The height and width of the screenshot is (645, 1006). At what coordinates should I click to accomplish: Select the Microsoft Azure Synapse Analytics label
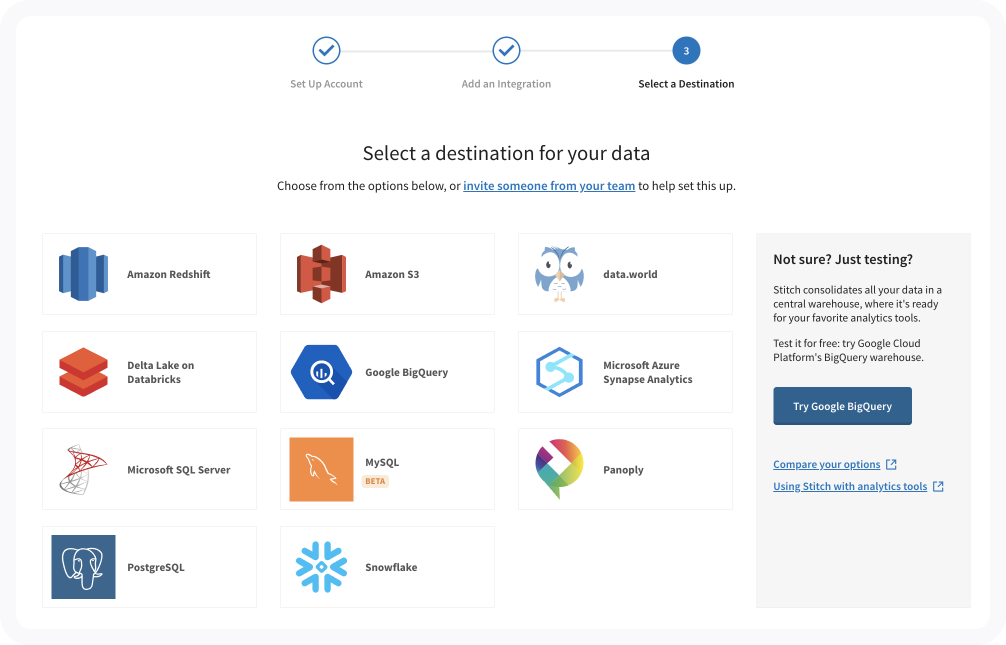click(x=648, y=372)
